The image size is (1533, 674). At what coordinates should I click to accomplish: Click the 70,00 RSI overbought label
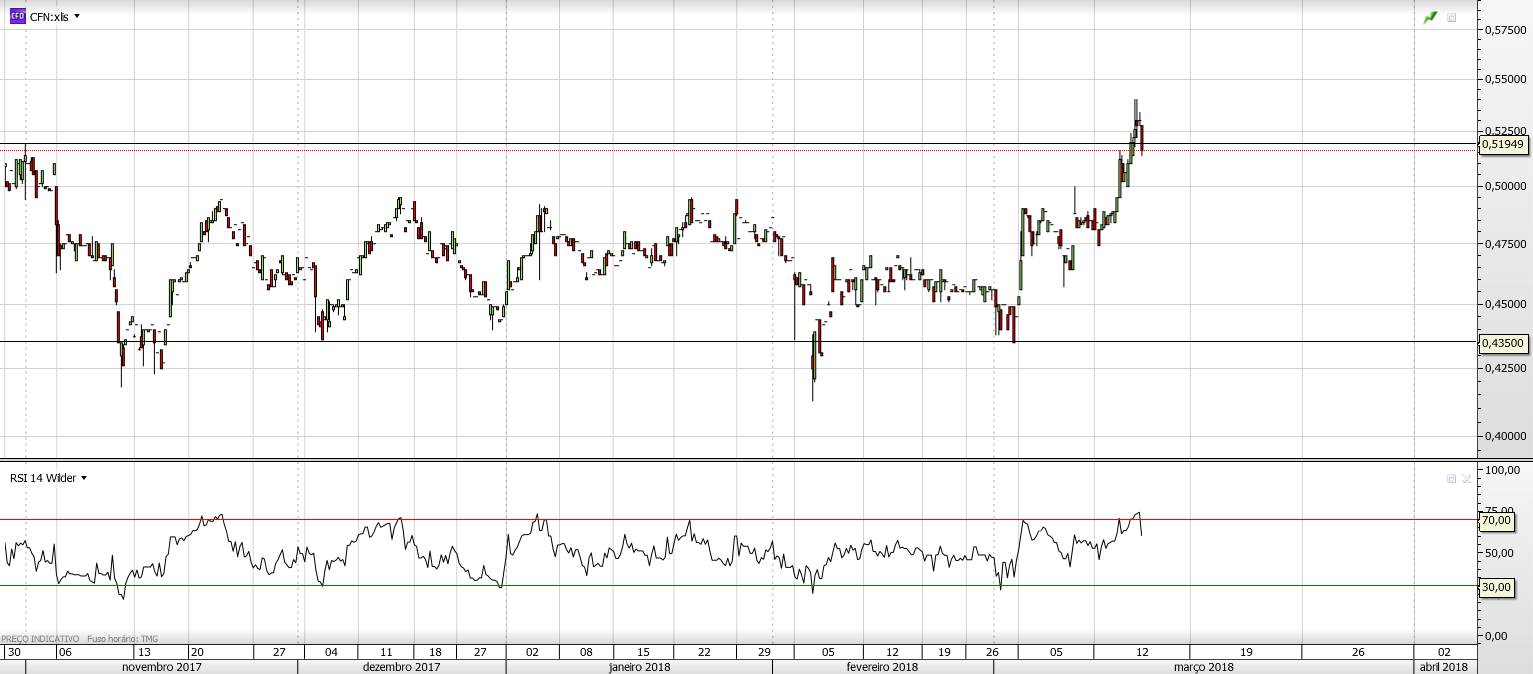point(1496,520)
